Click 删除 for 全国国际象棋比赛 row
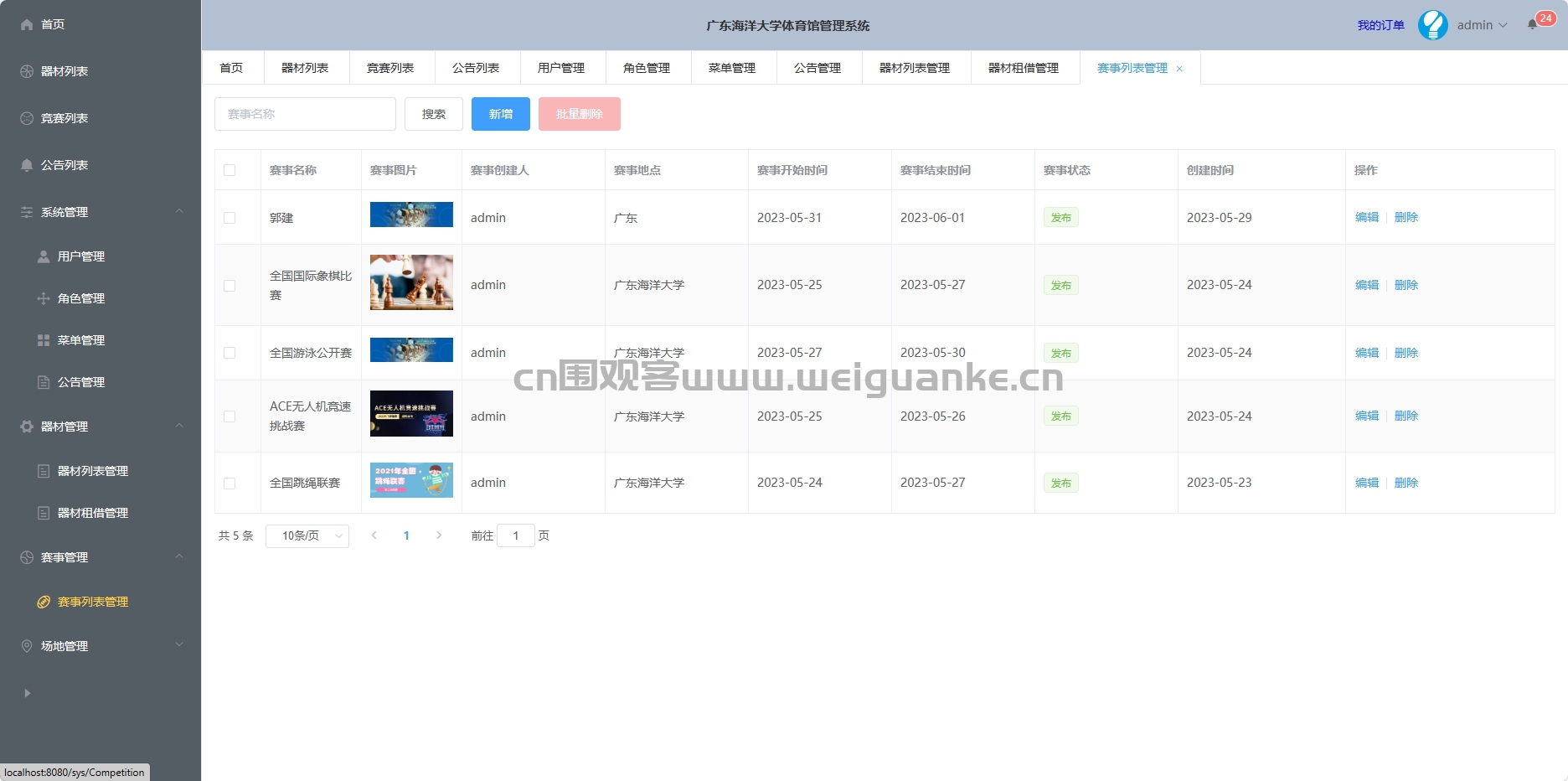Screen dimensions: 1568x781 (x=1406, y=285)
